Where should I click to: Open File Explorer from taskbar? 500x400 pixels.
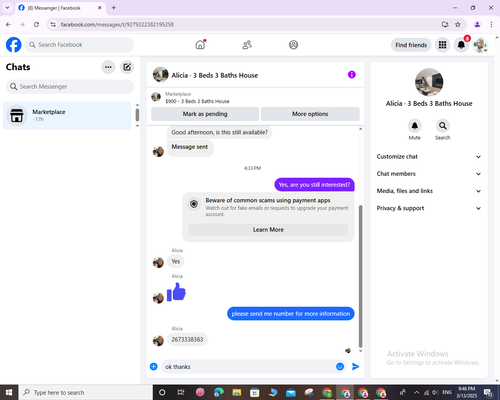[x=237, y=392]
